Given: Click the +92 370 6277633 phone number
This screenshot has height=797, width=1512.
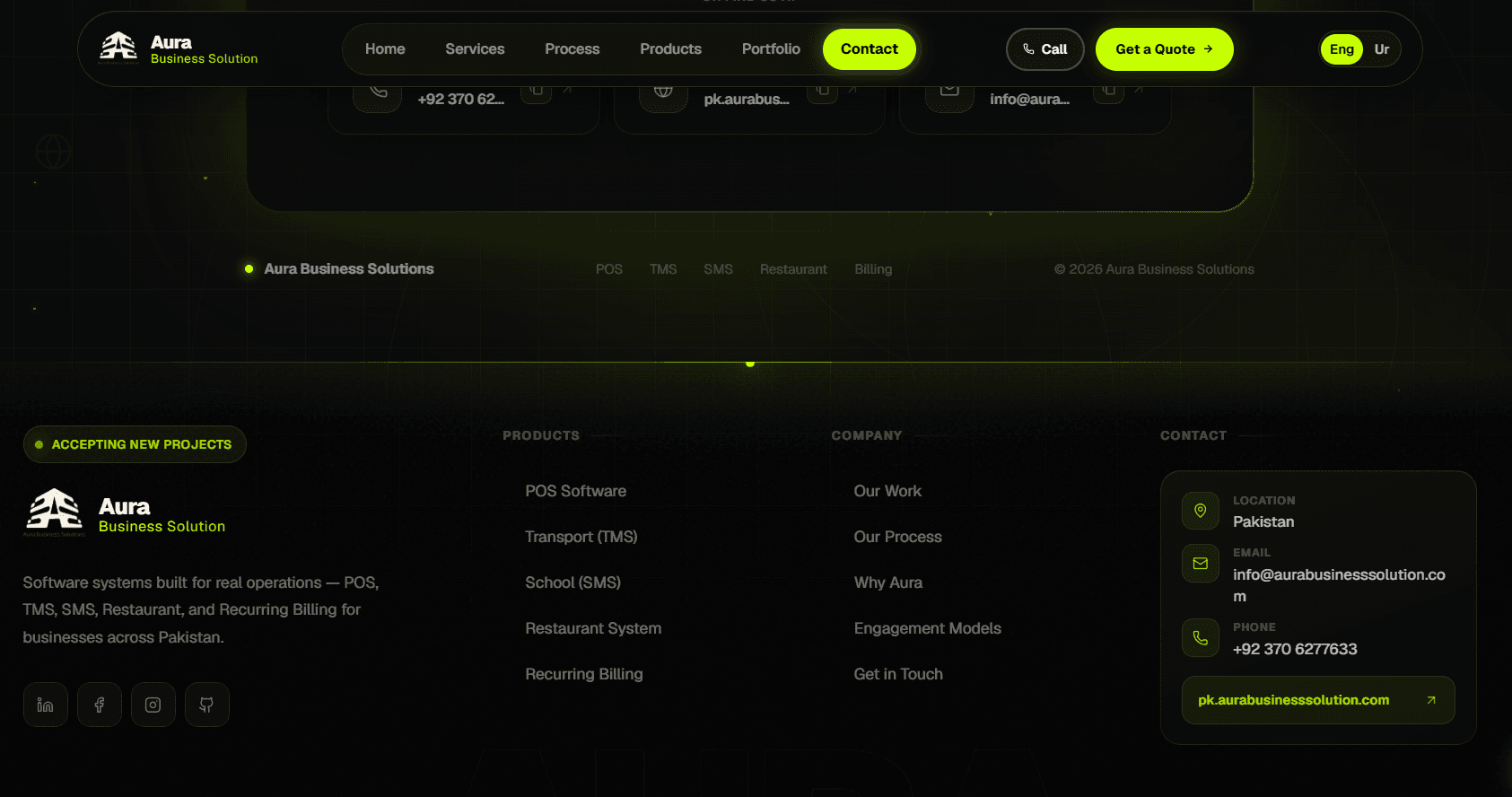Looking at the screenshot, I should (x=1295, y=649).
